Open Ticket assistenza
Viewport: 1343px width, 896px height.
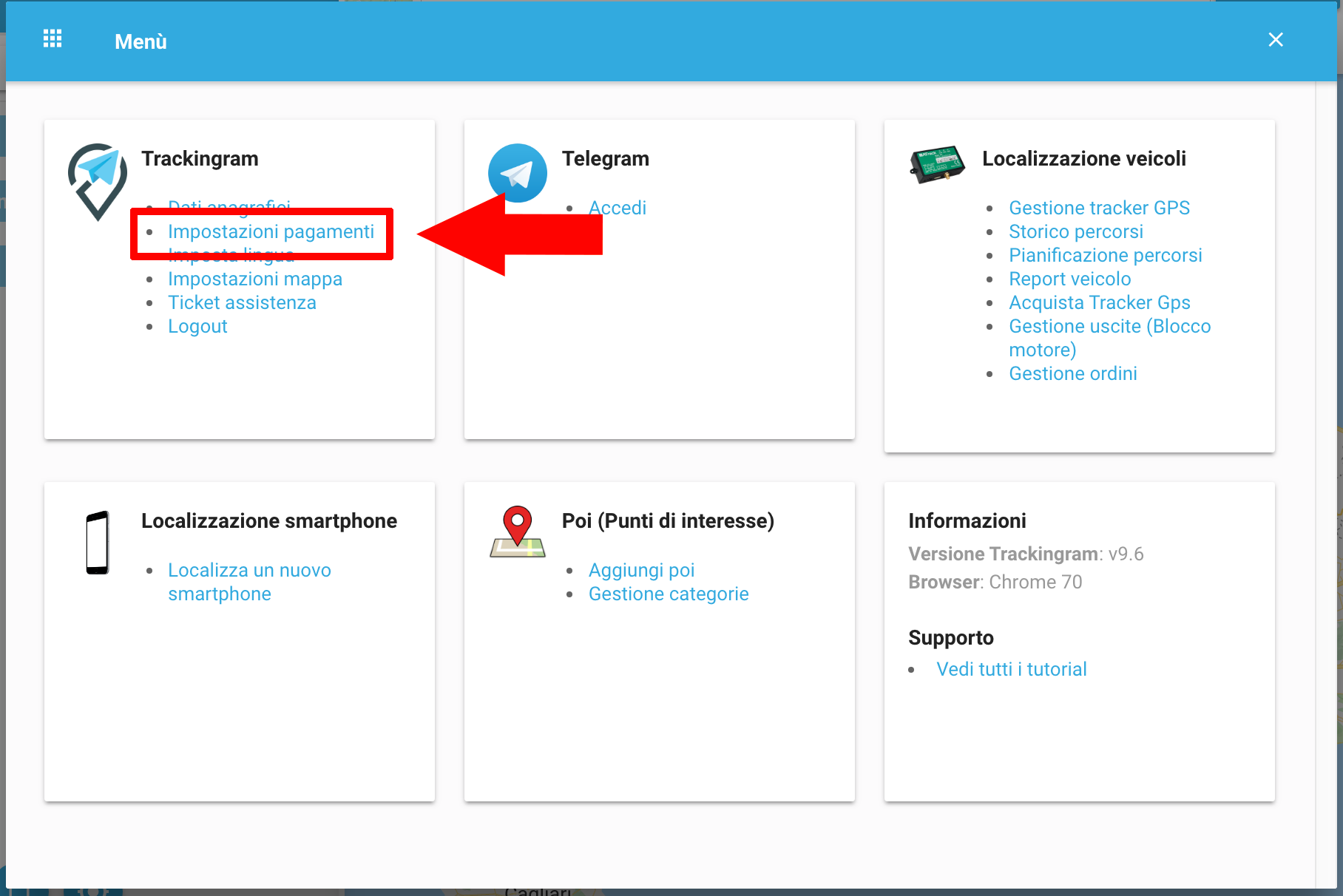(x=242, y=302)
